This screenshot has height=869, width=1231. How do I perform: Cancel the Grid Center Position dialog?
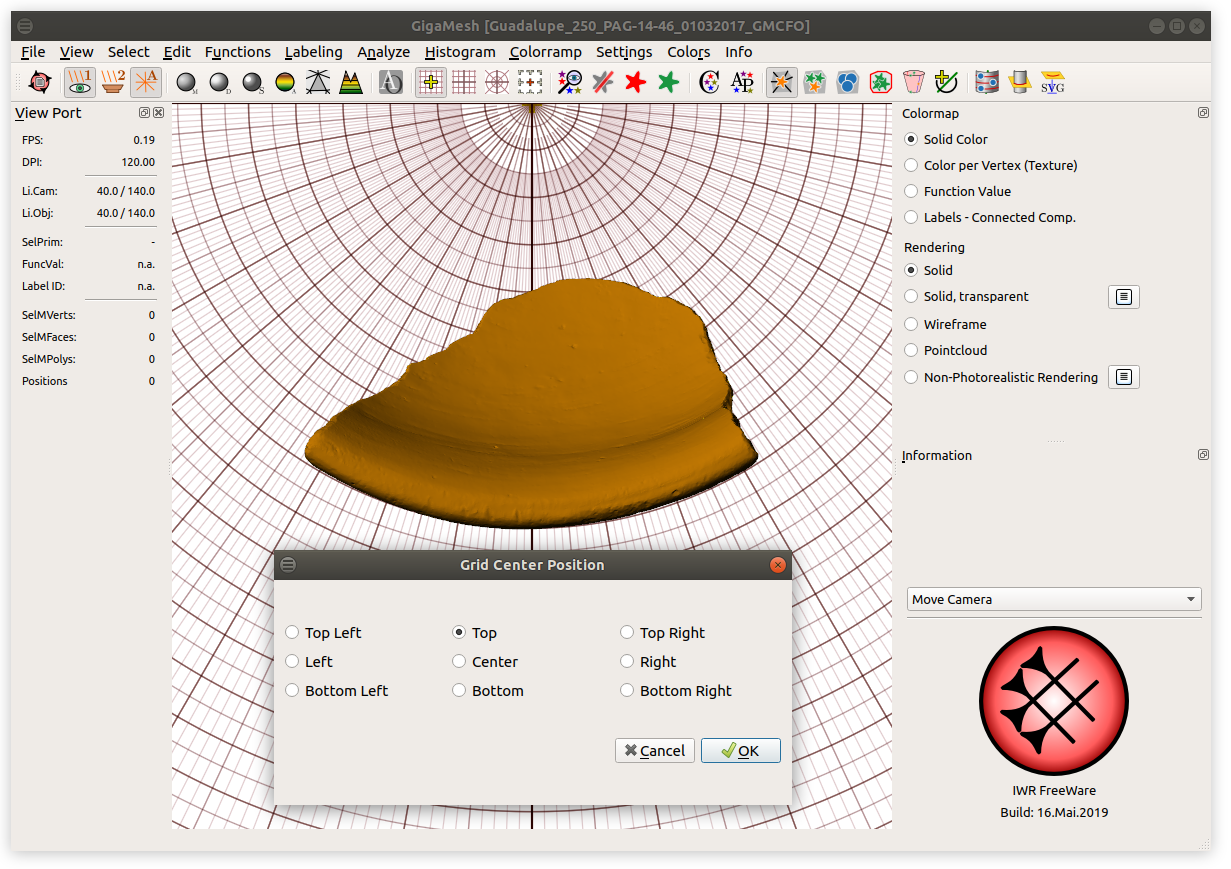click(654, 751)
